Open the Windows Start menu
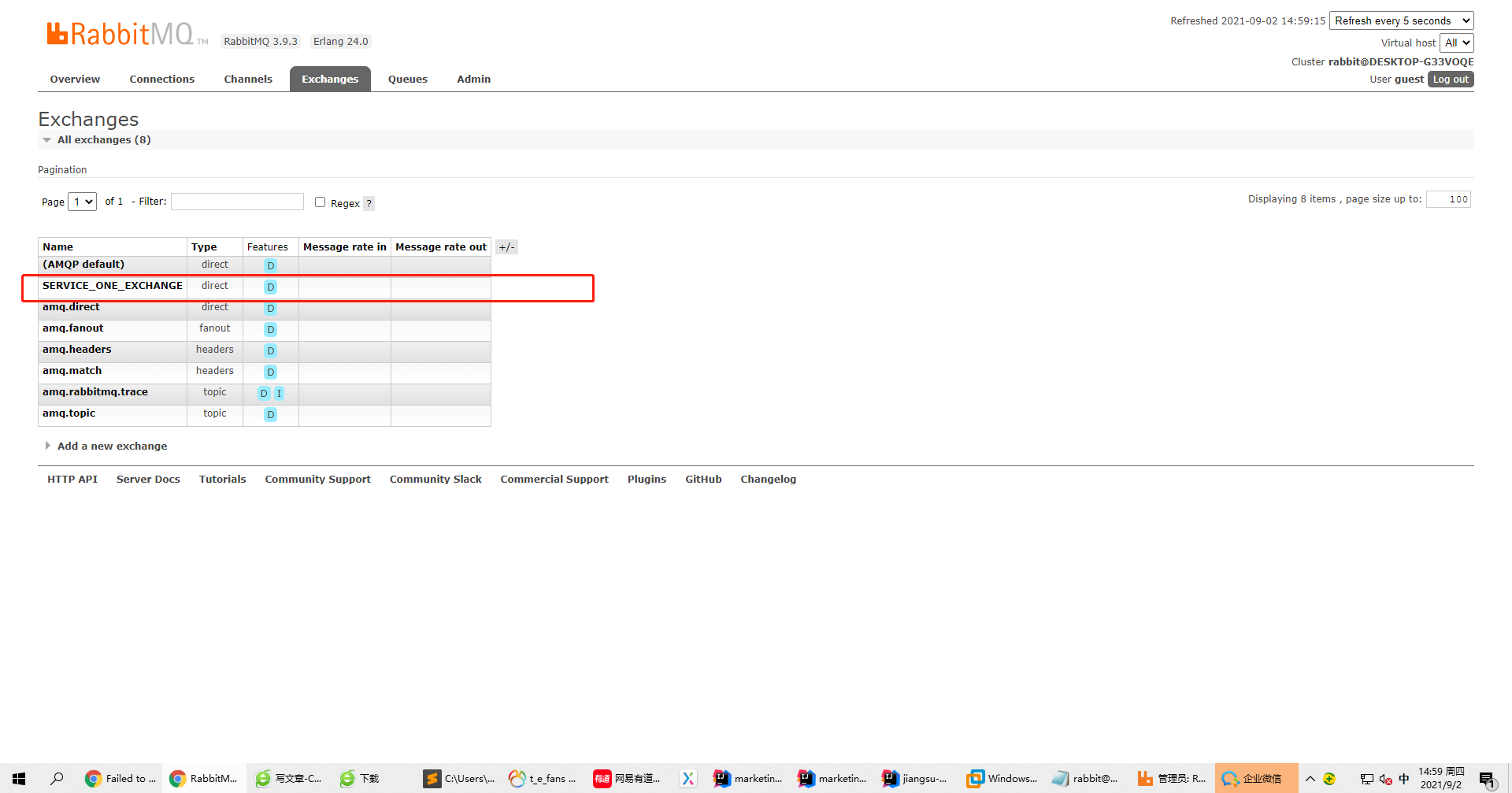1512x793 pixels. click(17, 778)
